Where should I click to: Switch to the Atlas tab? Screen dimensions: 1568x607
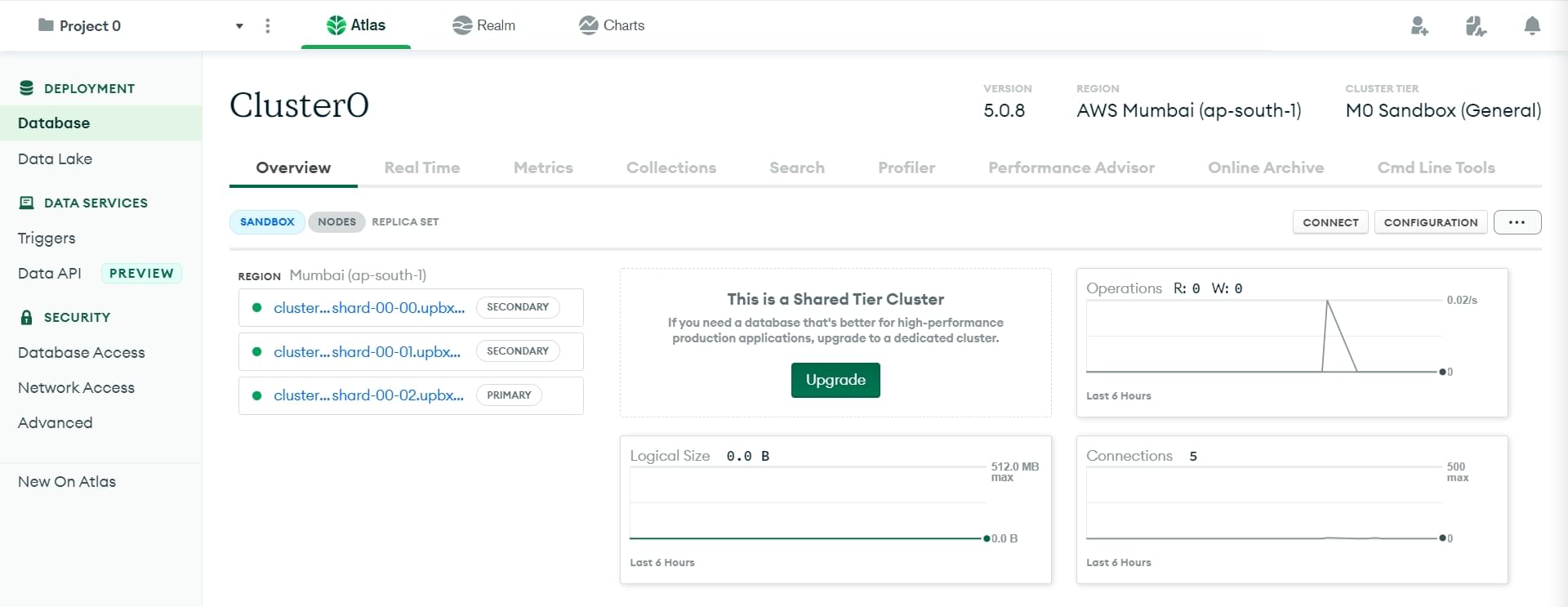(356, 25)
